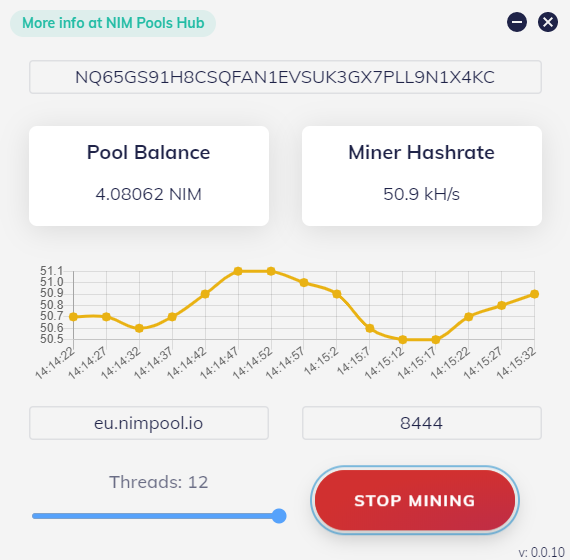Click the Pool Balance card
The width and height of the screenshot is (570, 560).
[x=149, y=176]
